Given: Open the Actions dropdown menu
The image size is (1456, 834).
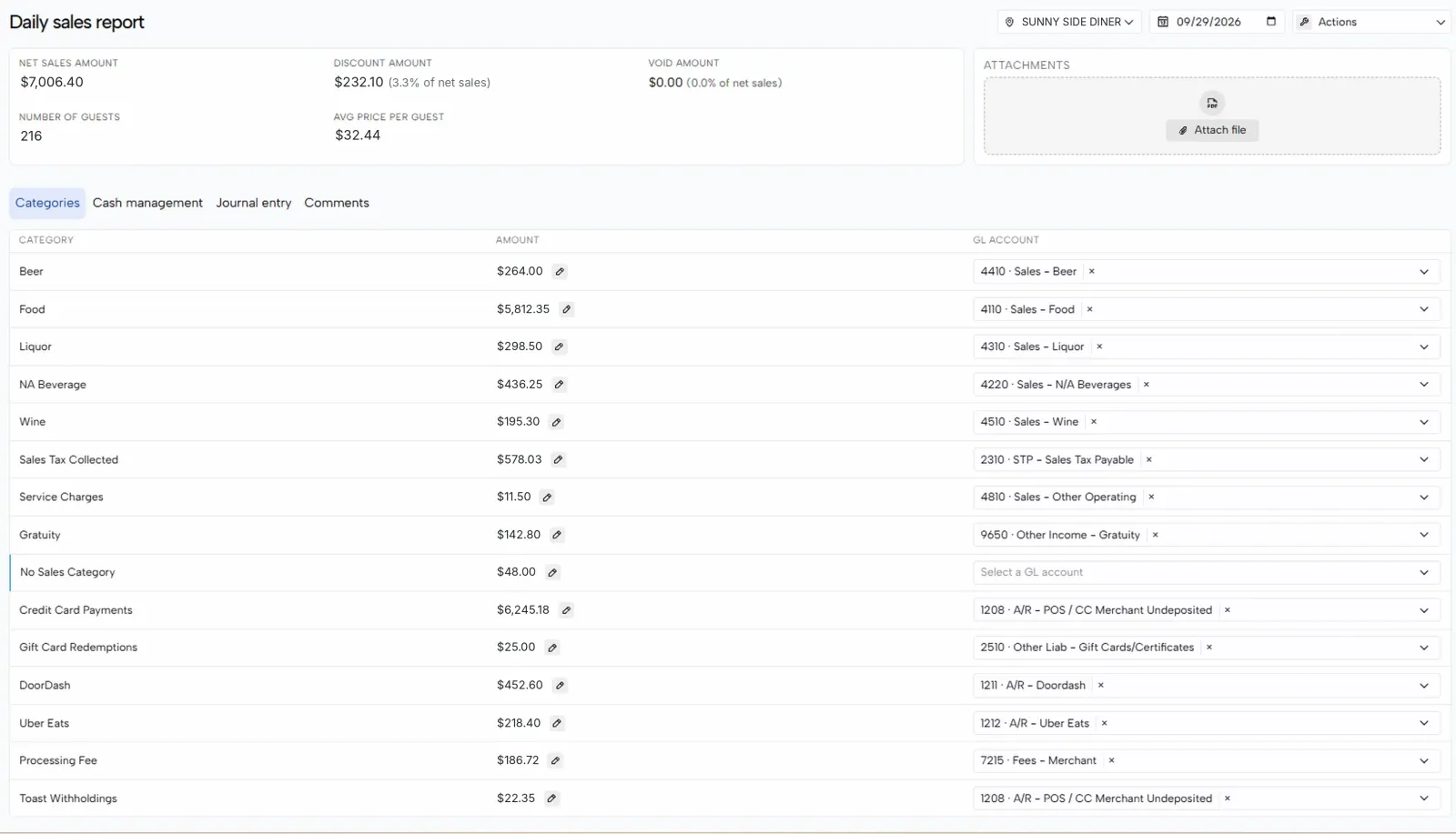Looking at the screenshot, I should click(x=1371, y=22).
